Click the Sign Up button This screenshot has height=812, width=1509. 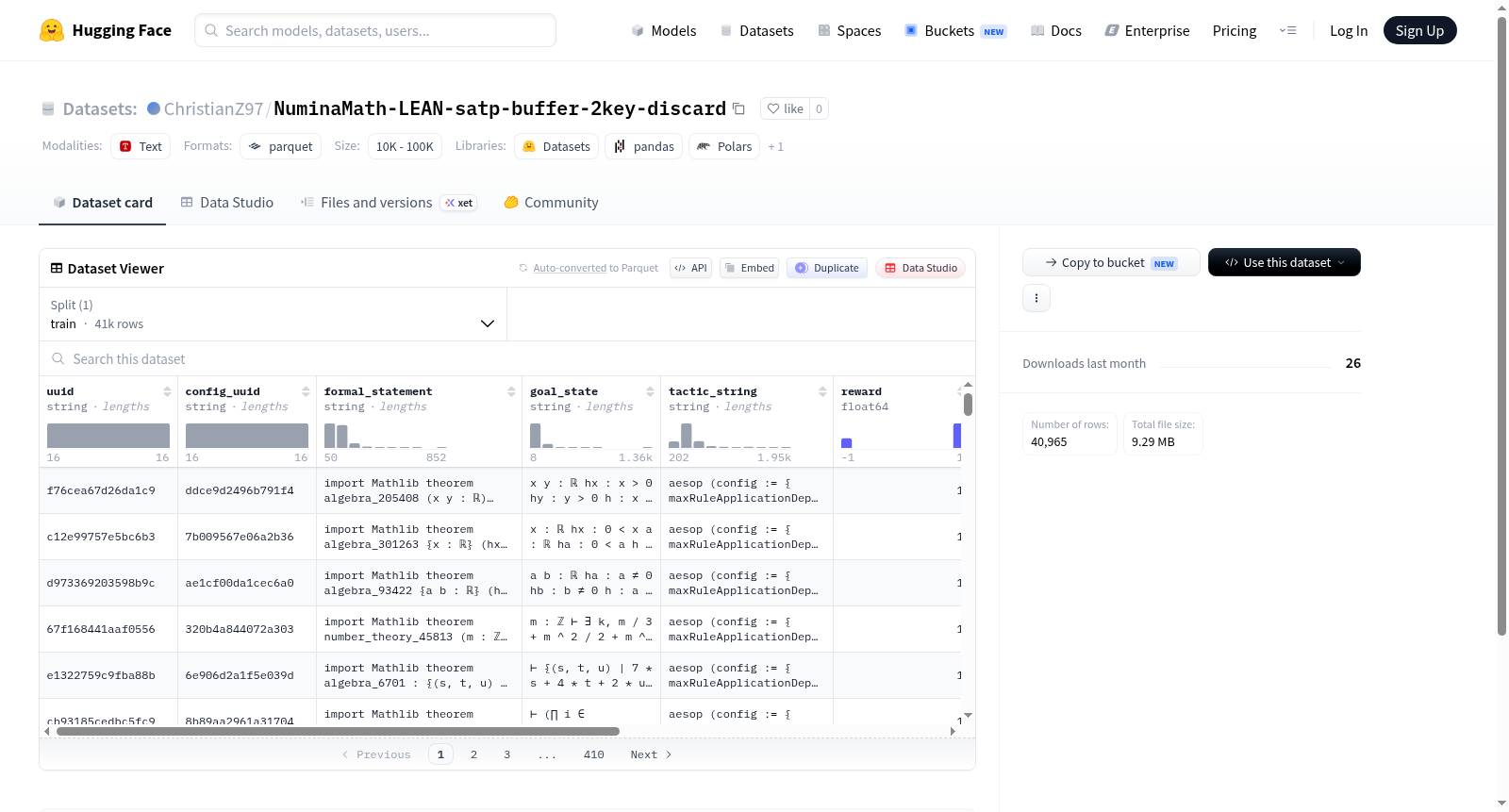click(1419, 30)
